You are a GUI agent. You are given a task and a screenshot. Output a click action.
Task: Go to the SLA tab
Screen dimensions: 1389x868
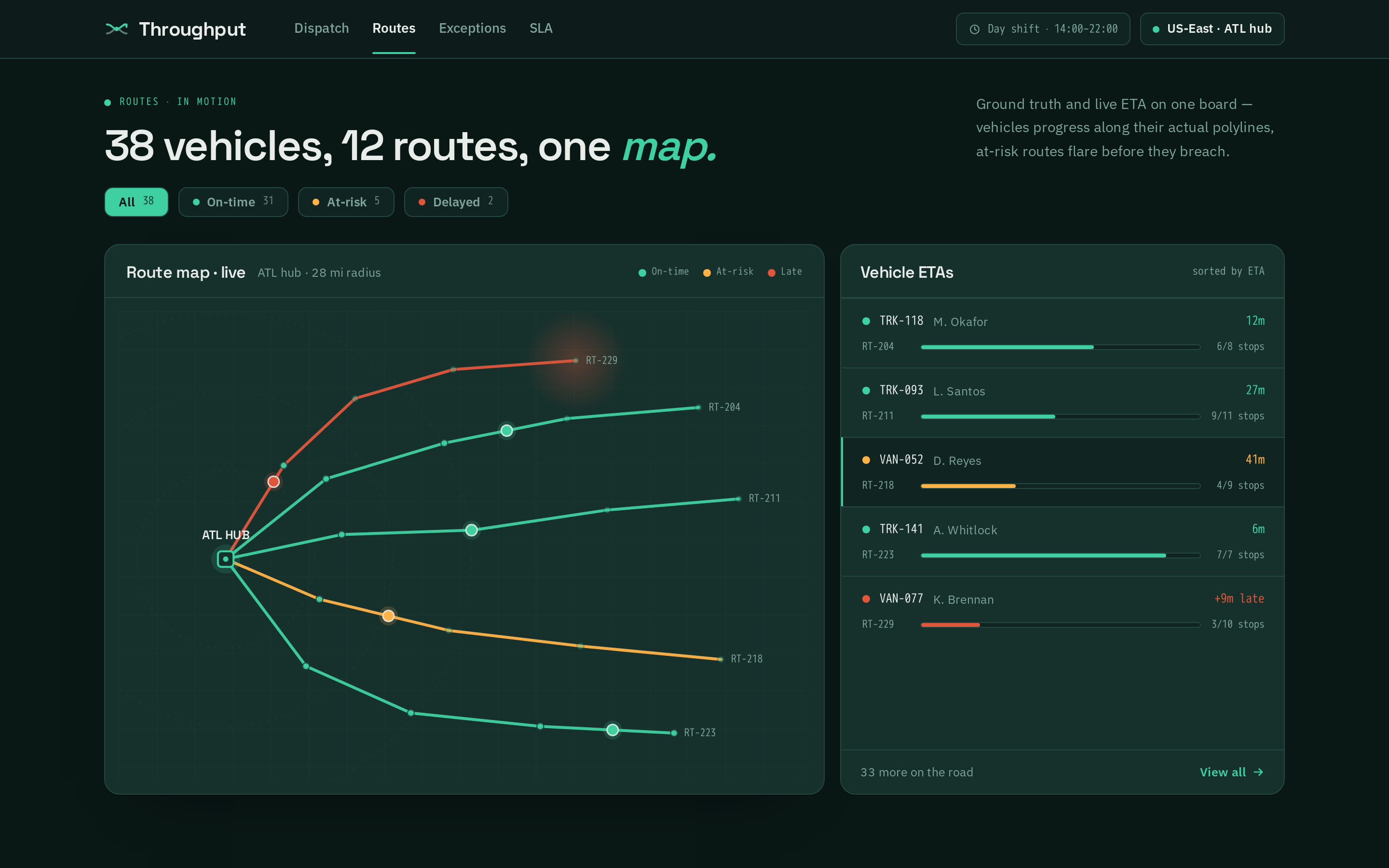click(x=541, y=28)
